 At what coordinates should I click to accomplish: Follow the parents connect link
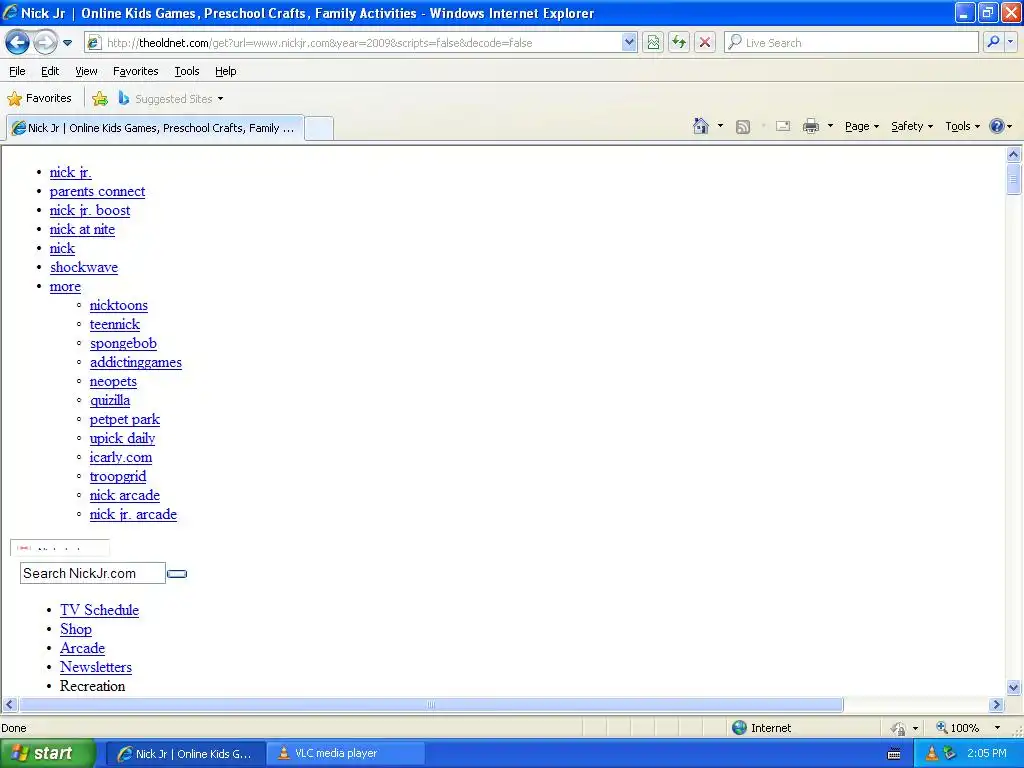97,191
